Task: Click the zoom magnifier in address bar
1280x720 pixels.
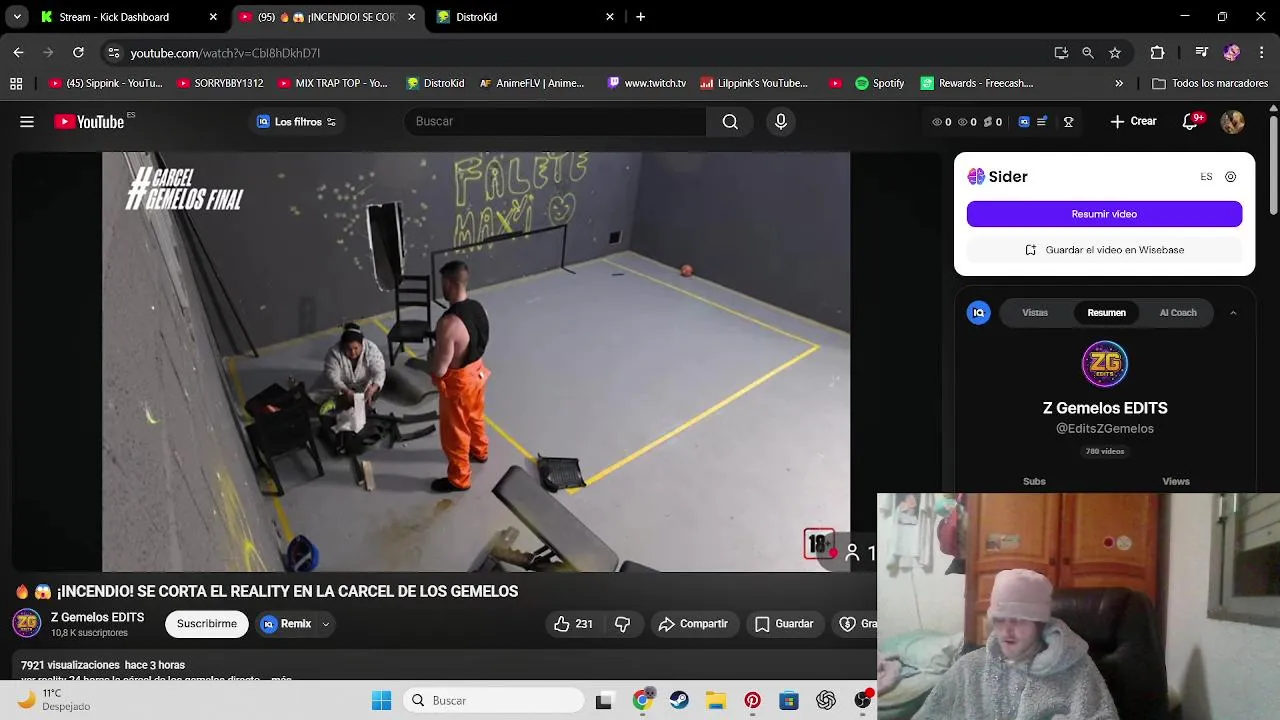Action: (1088, 53)
